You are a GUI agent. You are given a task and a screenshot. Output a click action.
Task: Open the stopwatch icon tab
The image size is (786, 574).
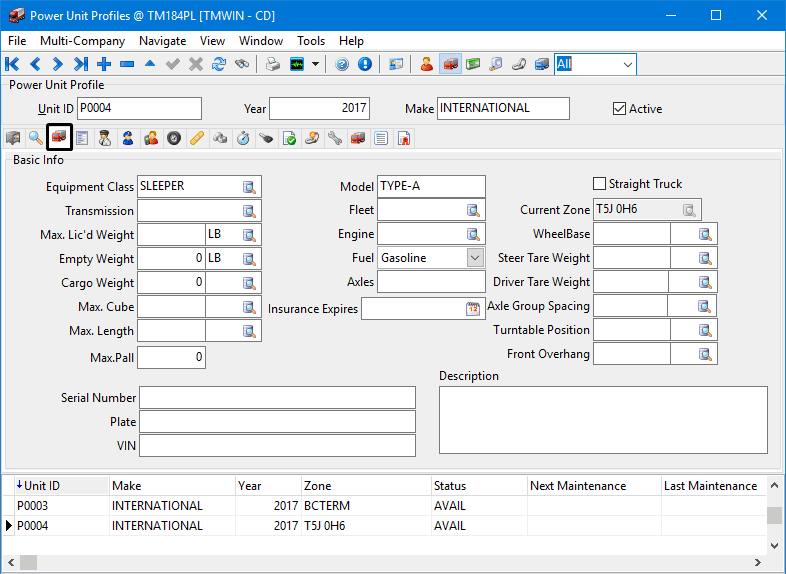coord(243,138)
